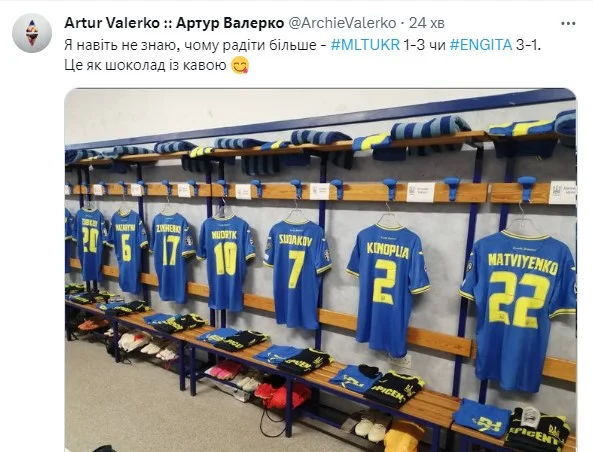Click the Sudakov 7 jersey in photo
This screenshot has width=593, height=452.
[x=297, y=272]
